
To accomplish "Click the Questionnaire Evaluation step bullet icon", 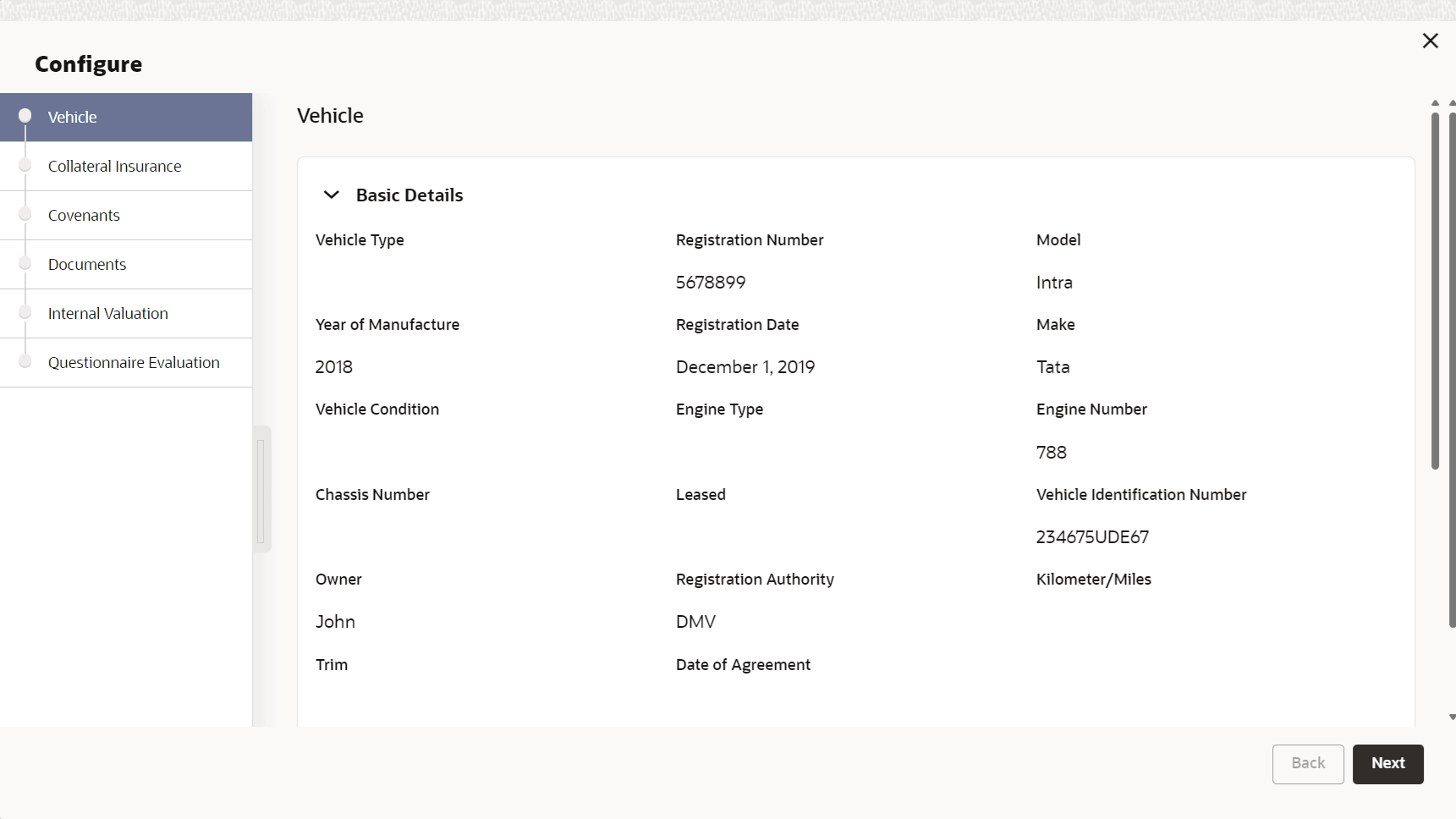I will 25,361.
